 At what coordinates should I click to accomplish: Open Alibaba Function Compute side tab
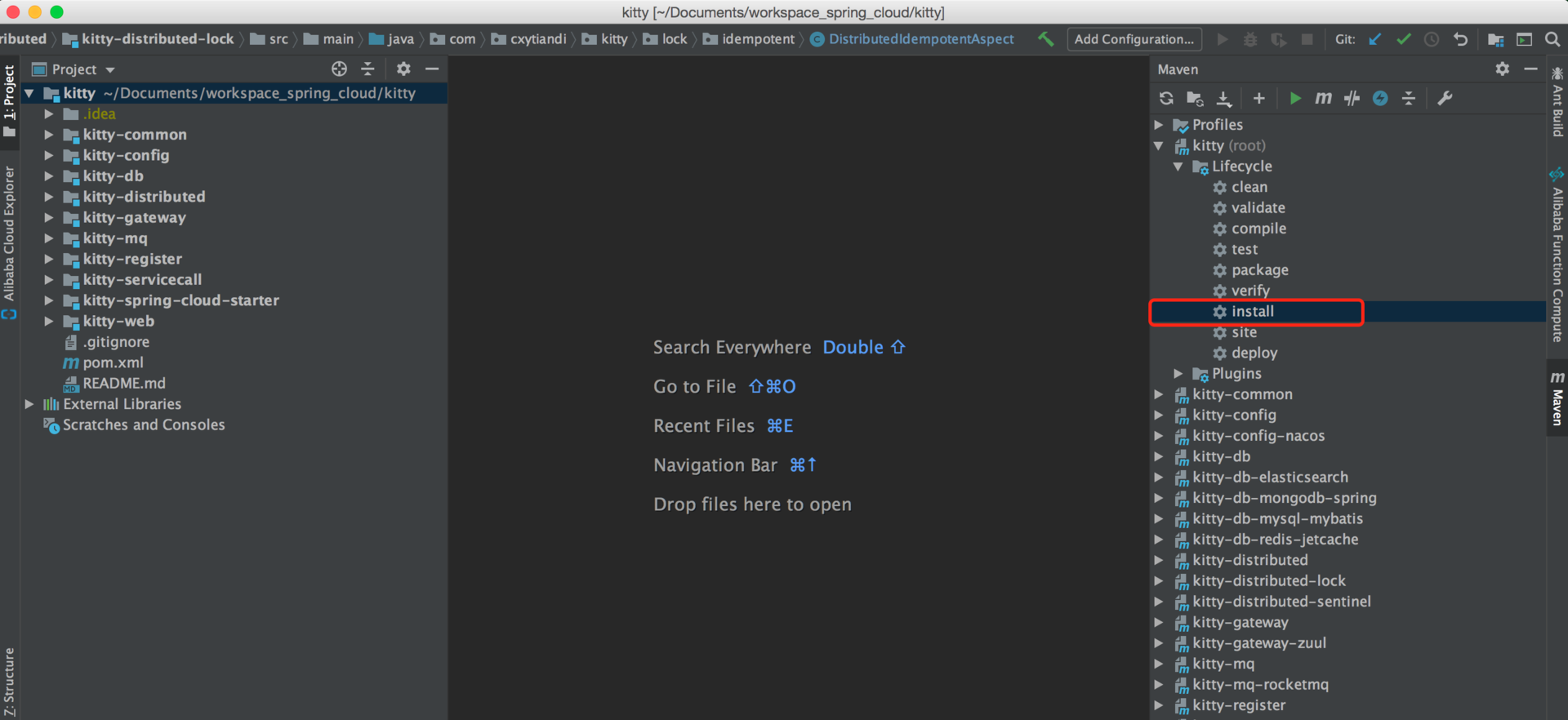[1557, 255]
